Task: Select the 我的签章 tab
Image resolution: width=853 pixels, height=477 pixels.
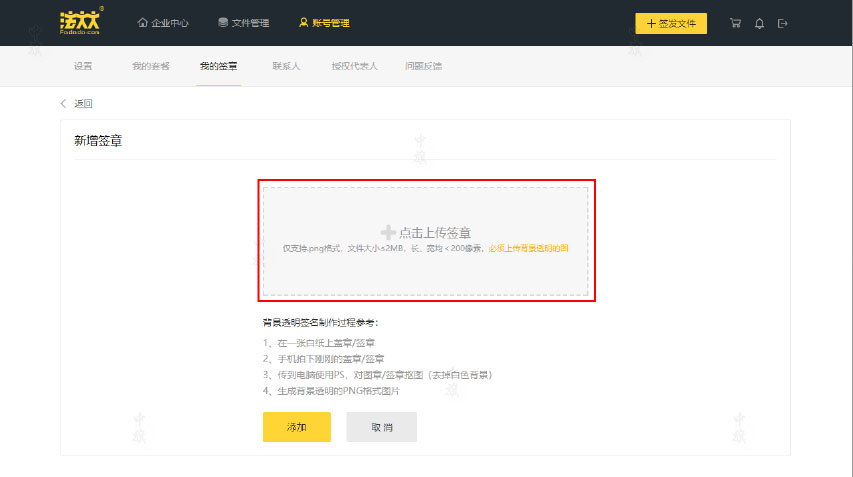Action: [x=218, y=66]
